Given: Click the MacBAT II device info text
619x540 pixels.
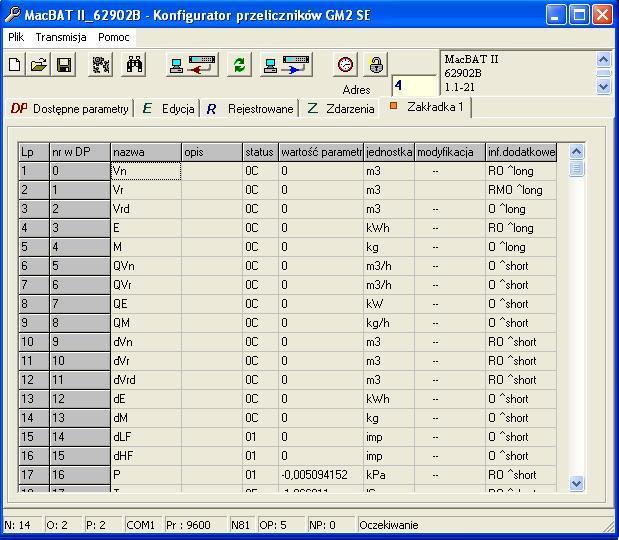Looking at the screenshot, I should coord(471,59).
